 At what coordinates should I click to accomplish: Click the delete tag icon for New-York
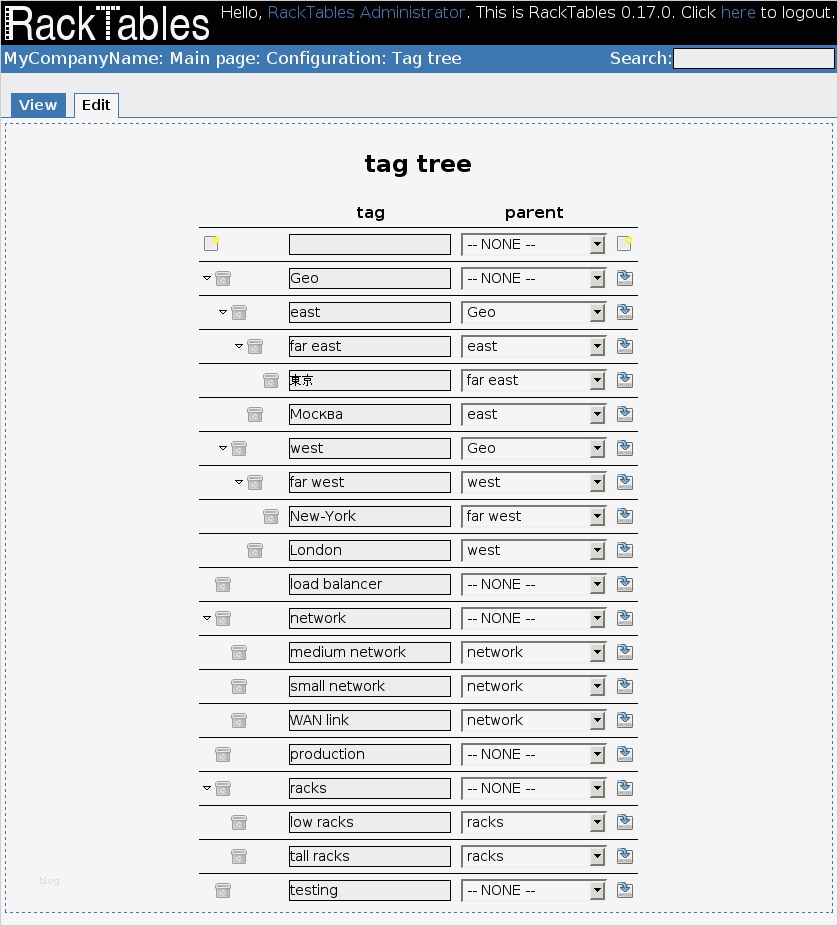click(x=270, y=517)
